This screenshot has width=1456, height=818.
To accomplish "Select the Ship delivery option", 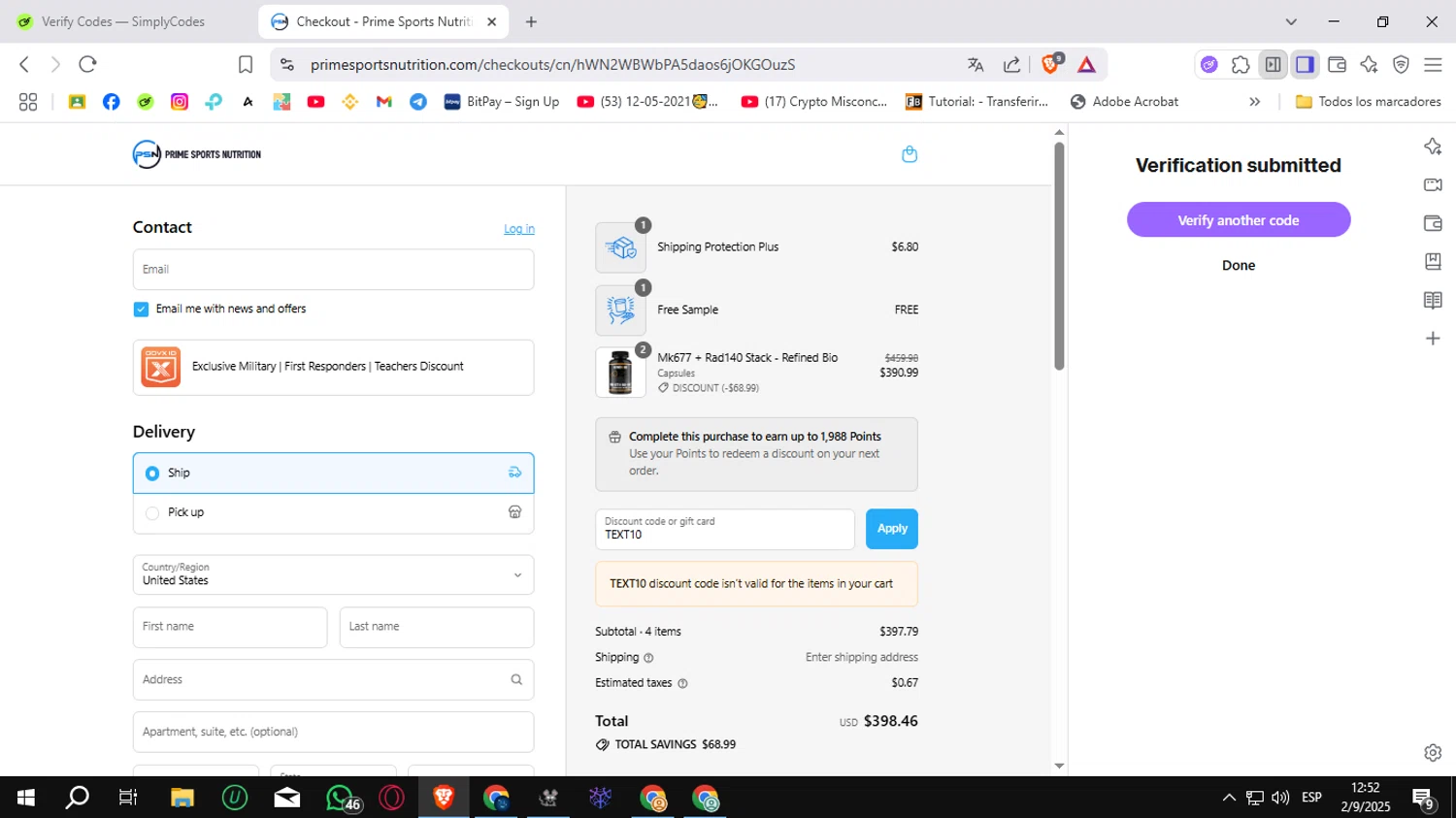I will (333, 473).
